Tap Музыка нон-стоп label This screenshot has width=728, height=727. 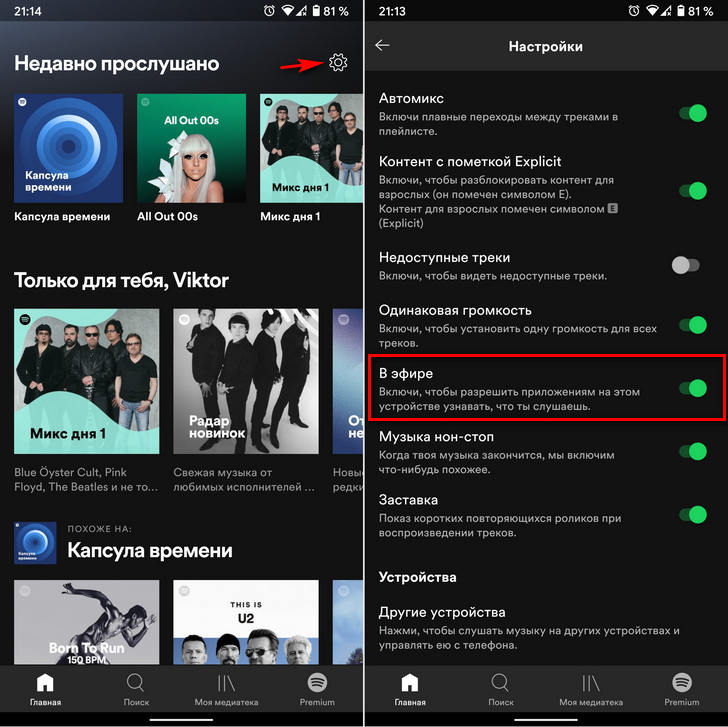tap(436, 436)
